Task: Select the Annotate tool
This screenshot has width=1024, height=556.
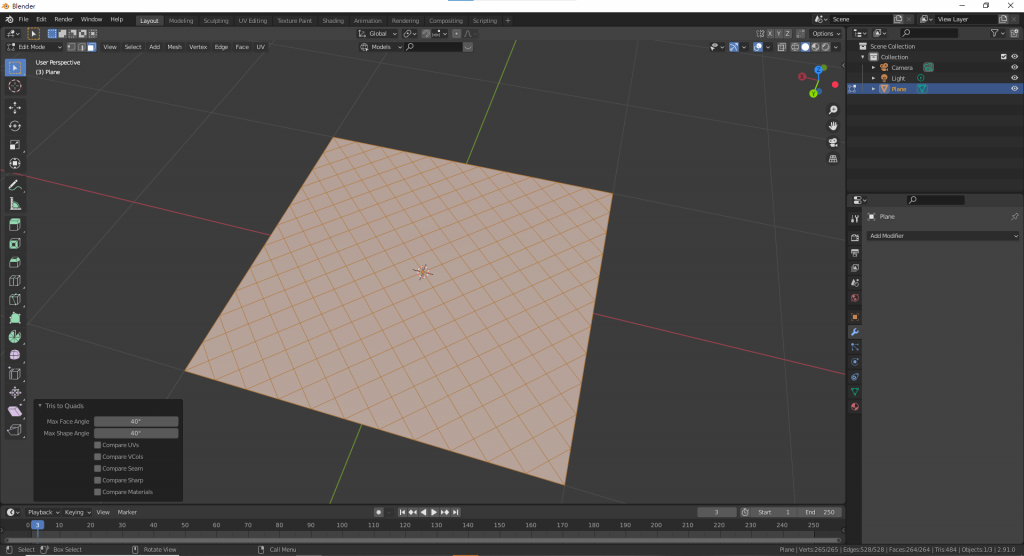Action: click(15, 186)
